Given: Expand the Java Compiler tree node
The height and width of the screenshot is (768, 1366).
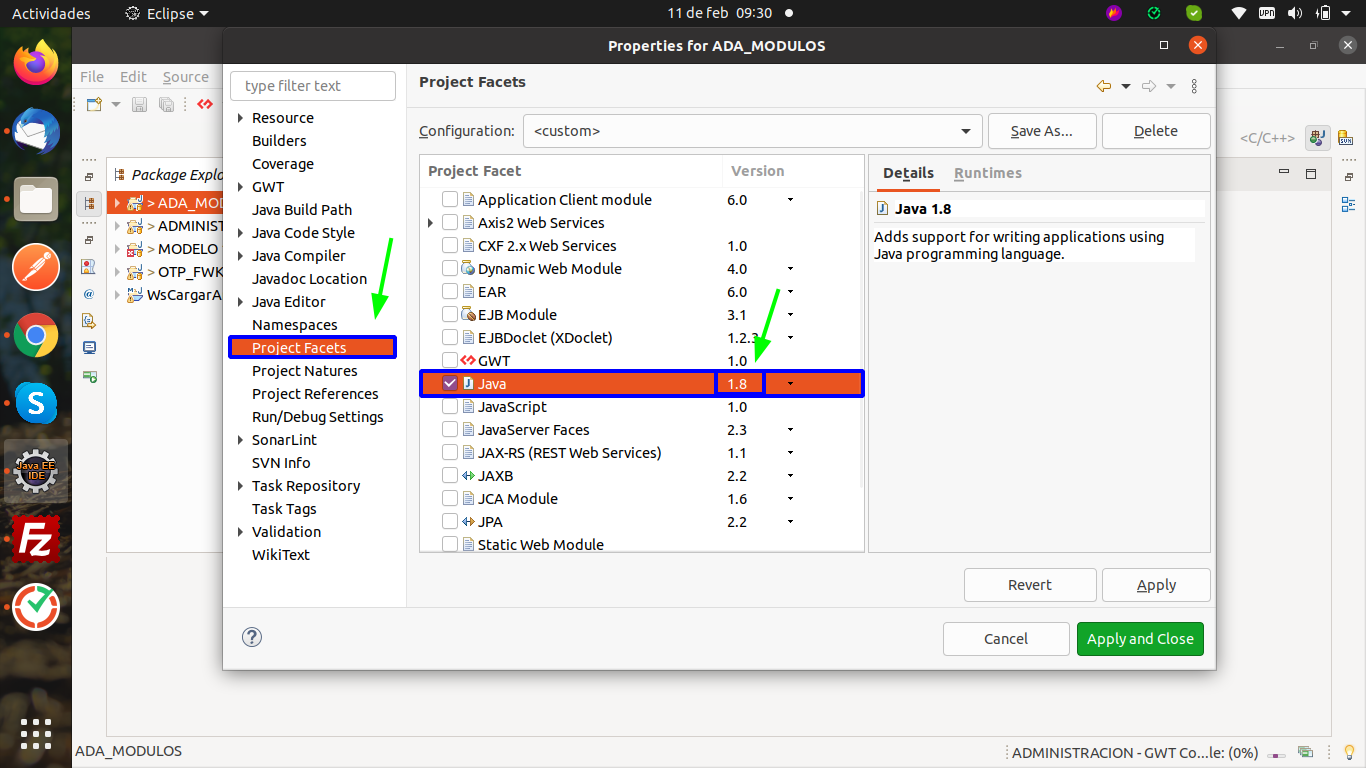Looking at the screenshot, I should pyautogui.click(x=240, y=256).
